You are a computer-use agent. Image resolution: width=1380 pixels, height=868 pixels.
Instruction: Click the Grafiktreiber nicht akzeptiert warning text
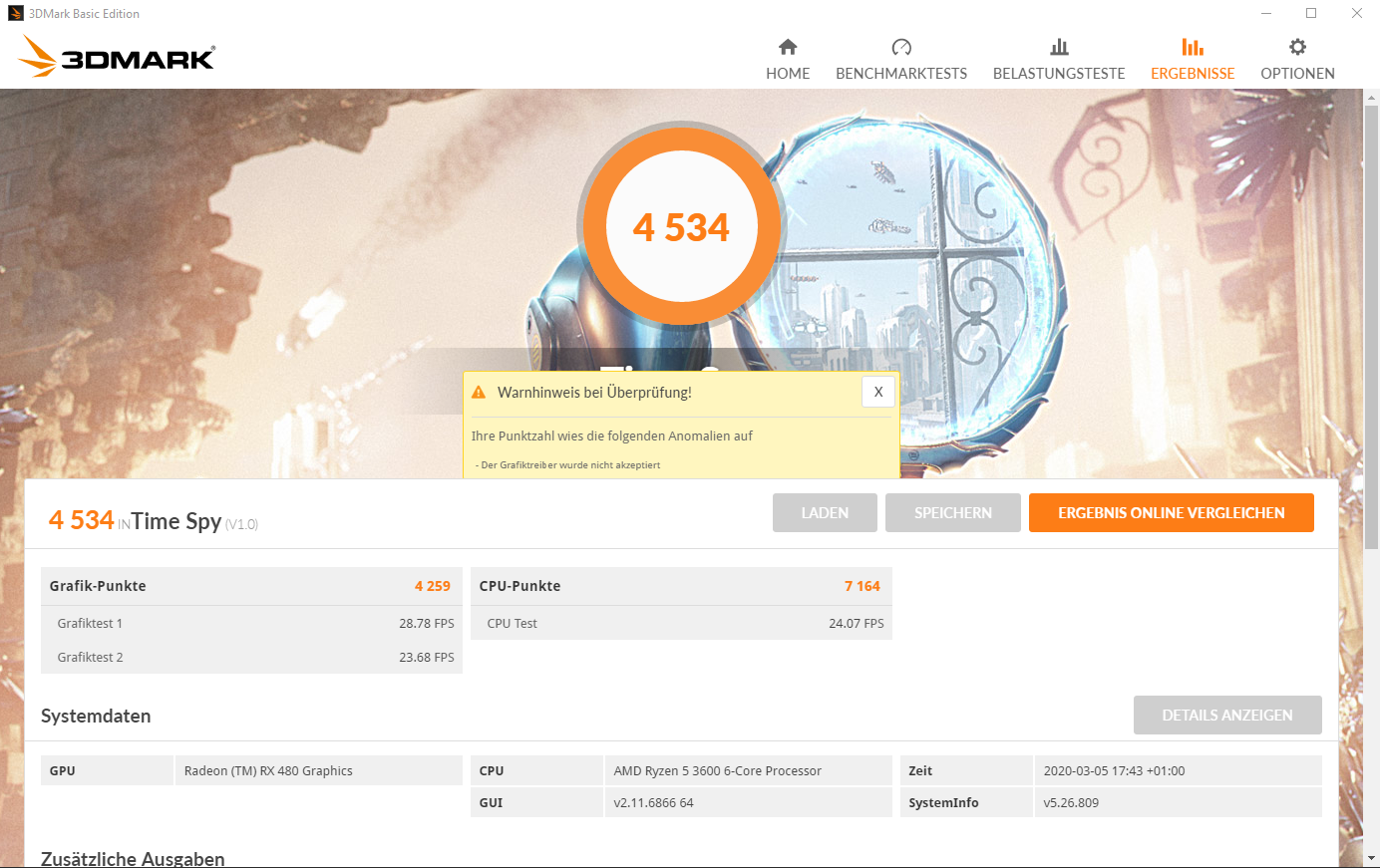click(x=568, y=464)
